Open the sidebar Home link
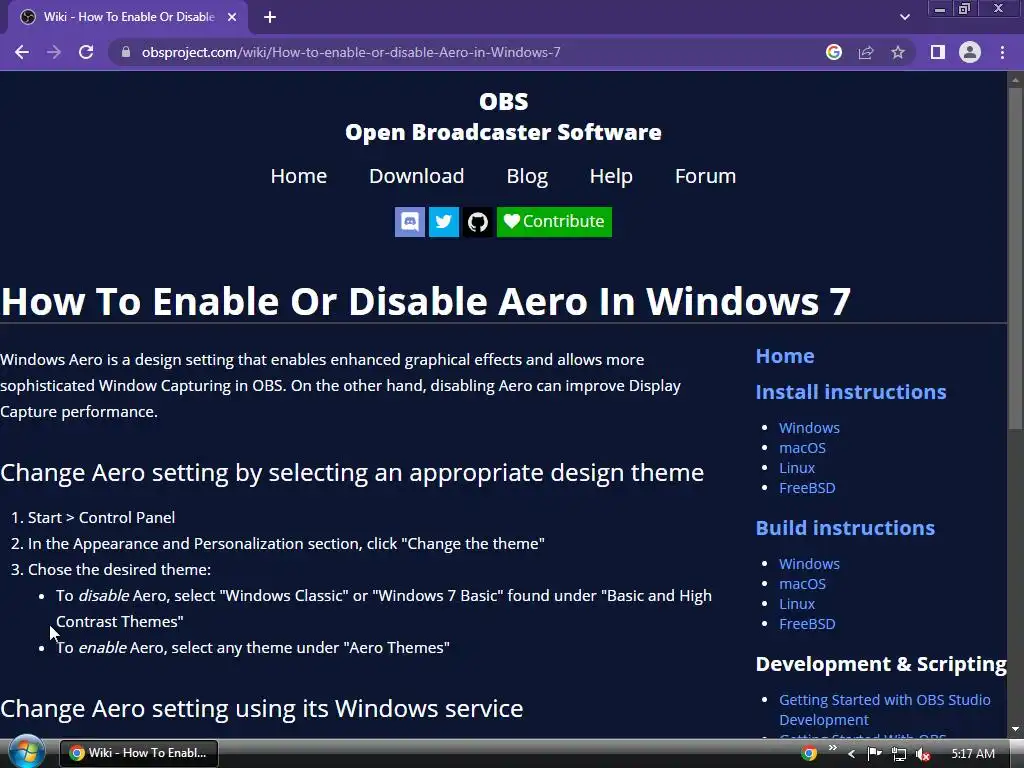Image resolution: width=1024 pixels, height=768 pixels. tap(785, 356)
